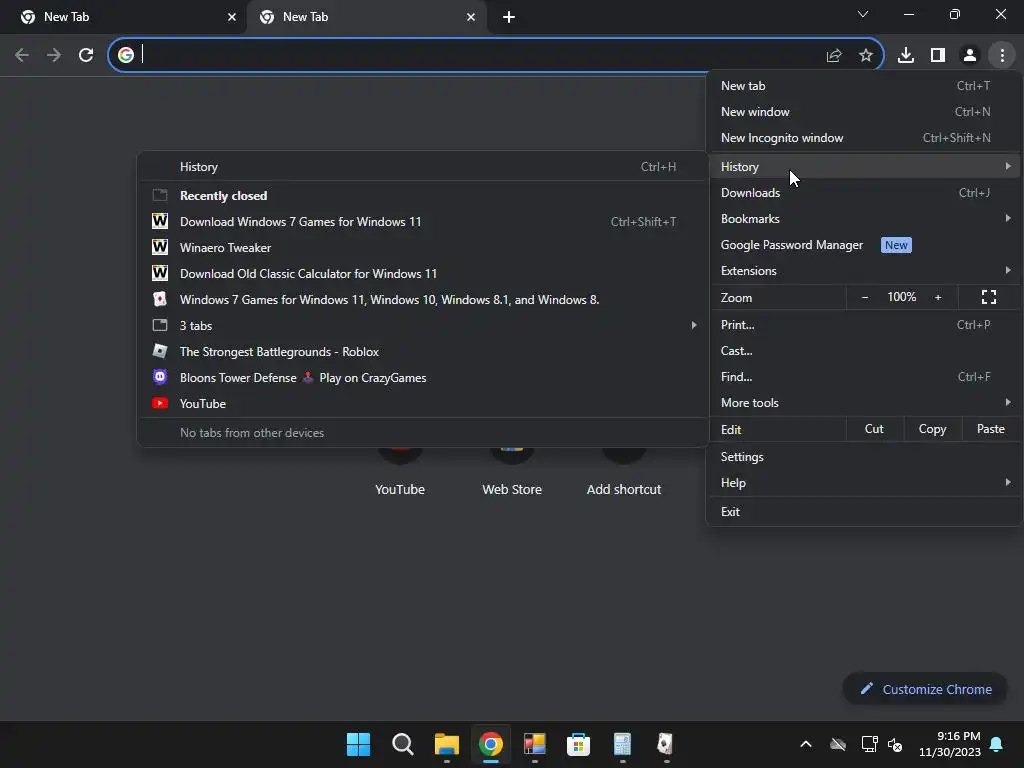
Task: Enter fullscreen mode icon
Action: point(989,297)
